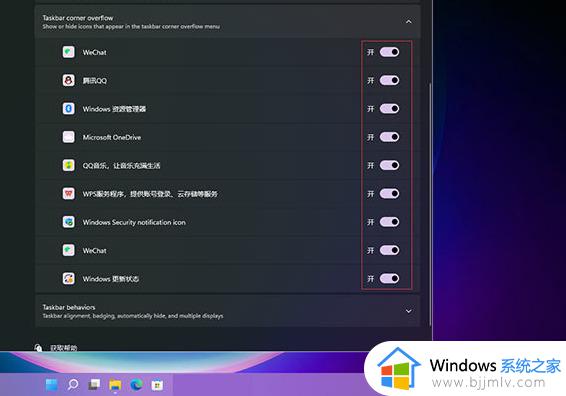Click the Bluetooth icon beside Windows 资源管理器
This screenshot has width=566, height=396.
tap(69, 109)
